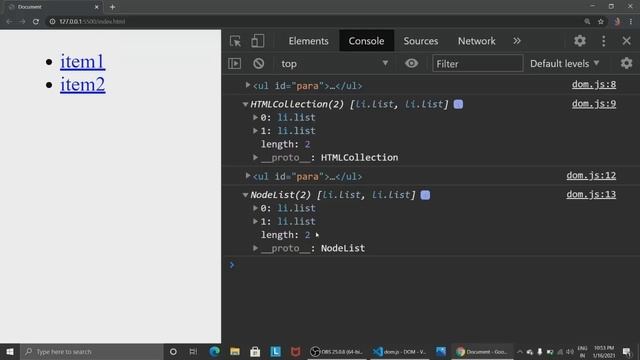Open the Default levels dropdown

coord(564,64)
